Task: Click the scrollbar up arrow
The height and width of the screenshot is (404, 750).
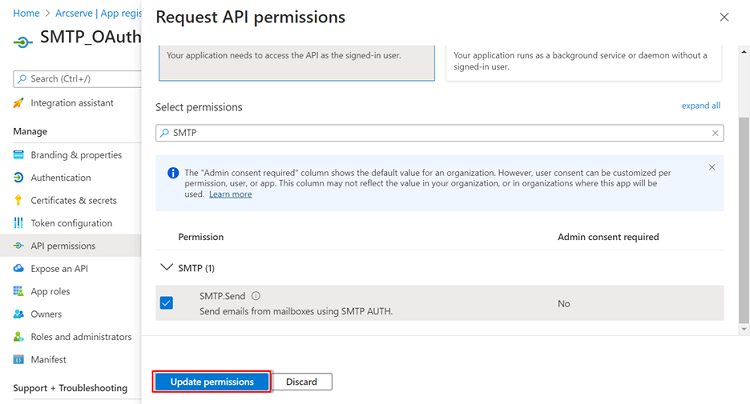Action: click(x=744, y=51)
